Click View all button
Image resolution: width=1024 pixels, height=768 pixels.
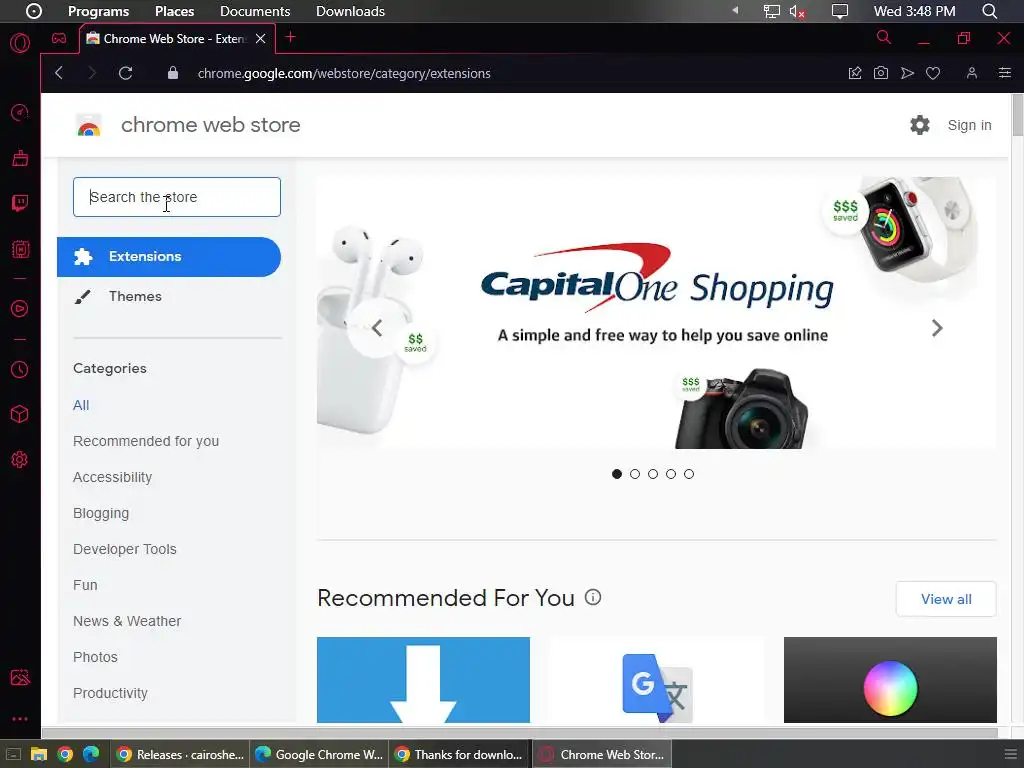click(x=946, y=599)
